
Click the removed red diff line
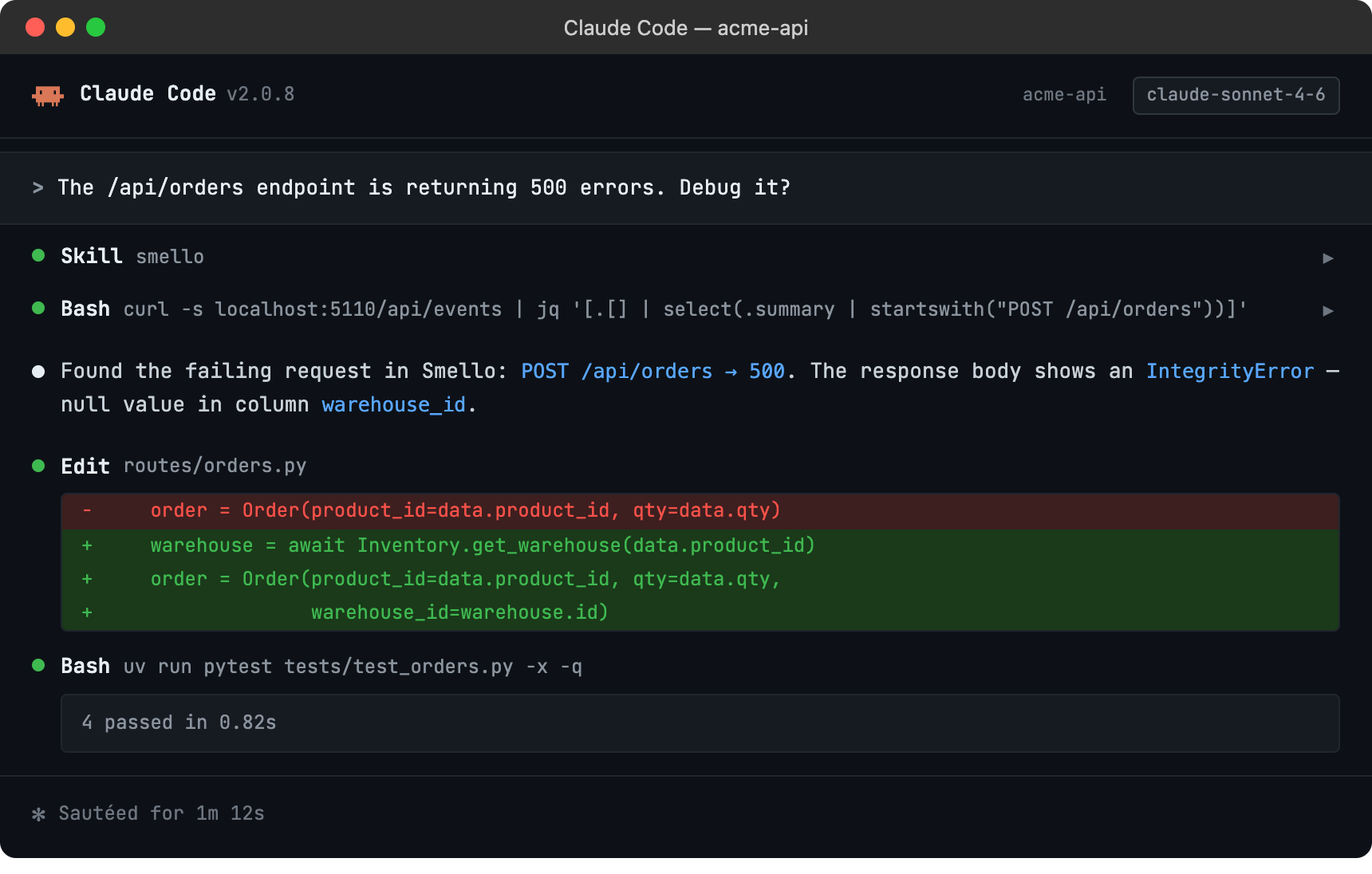pyautogui.click(x=700, y=510)
